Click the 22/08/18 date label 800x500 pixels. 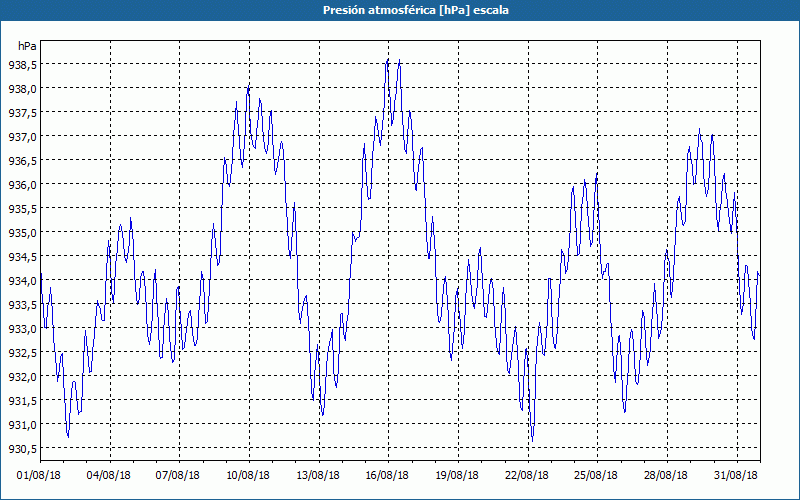pos(527,475)
